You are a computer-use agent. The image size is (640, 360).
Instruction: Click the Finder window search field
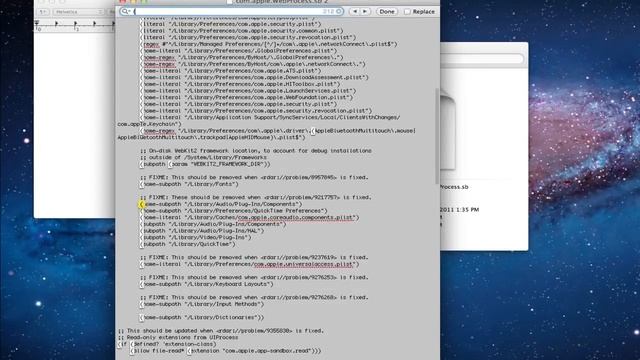[x=482, y=59]
